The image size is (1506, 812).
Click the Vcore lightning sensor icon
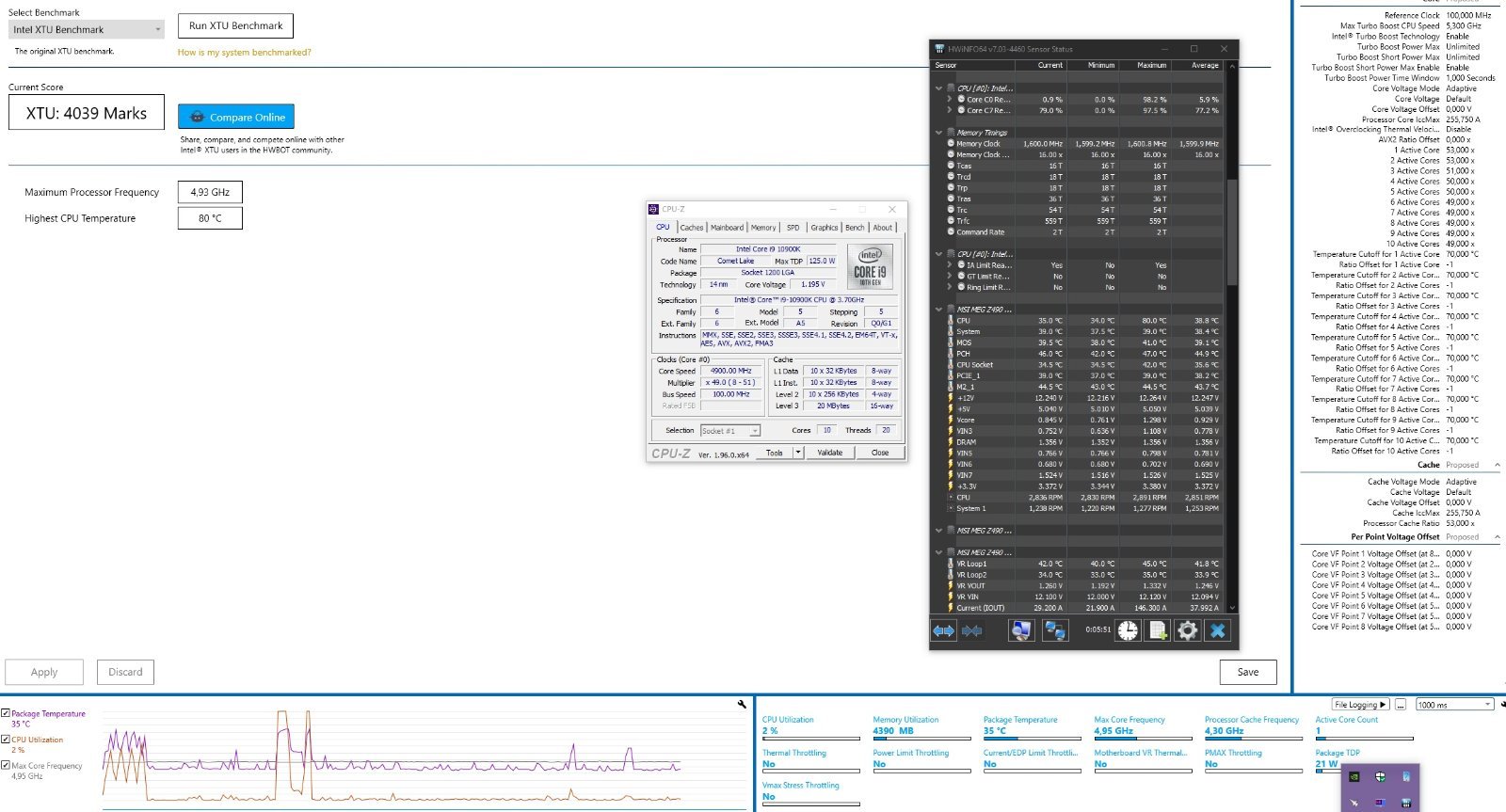tap(950, 420)
